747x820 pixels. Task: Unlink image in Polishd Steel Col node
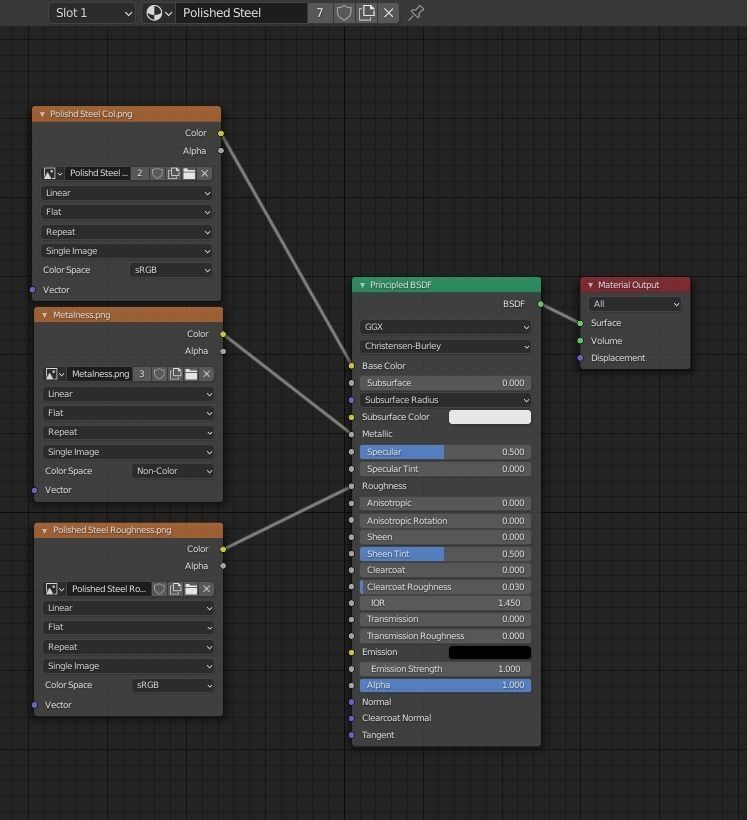205,173
